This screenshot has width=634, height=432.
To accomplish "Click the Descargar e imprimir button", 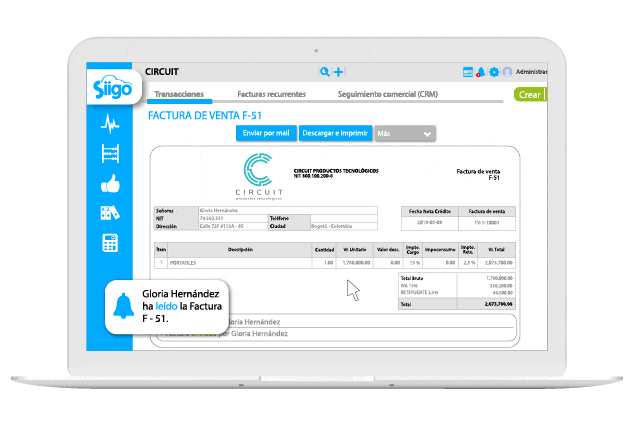I will pyautogui.click(x=335, y=133).
